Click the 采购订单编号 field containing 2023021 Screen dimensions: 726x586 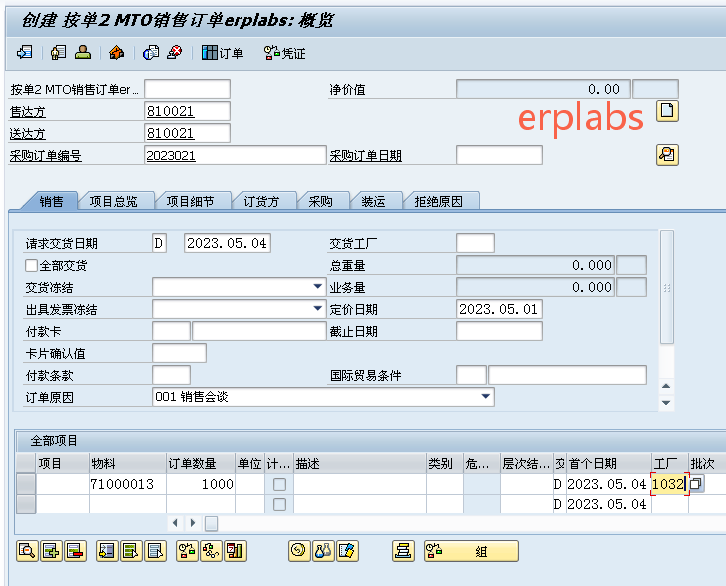[x=235, y=155]
